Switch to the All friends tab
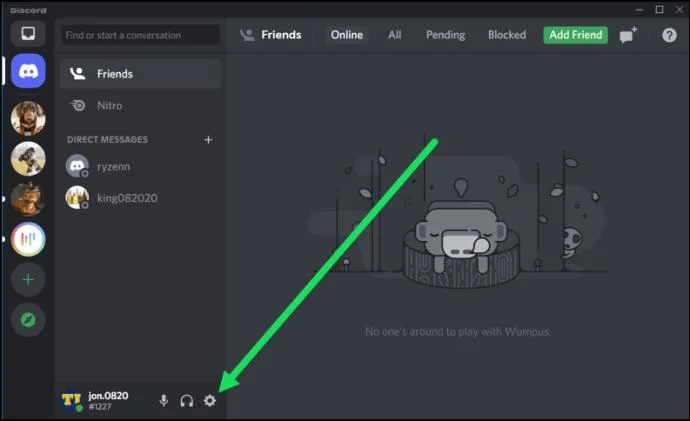The width and height of the screenshot is (690, 421). point(394,35)
